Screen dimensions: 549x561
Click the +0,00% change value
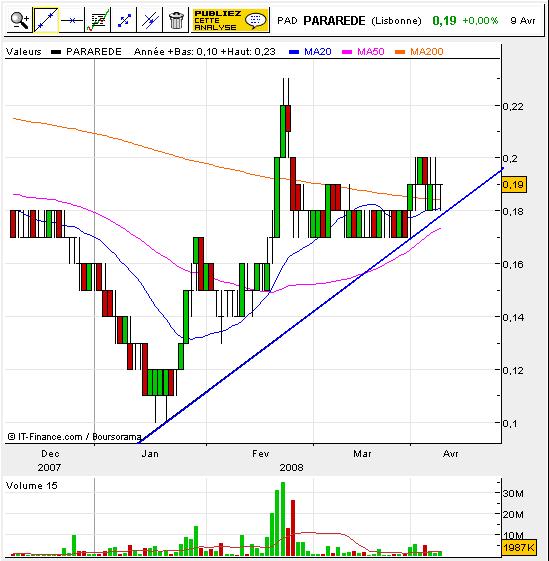tap(480, 20)
